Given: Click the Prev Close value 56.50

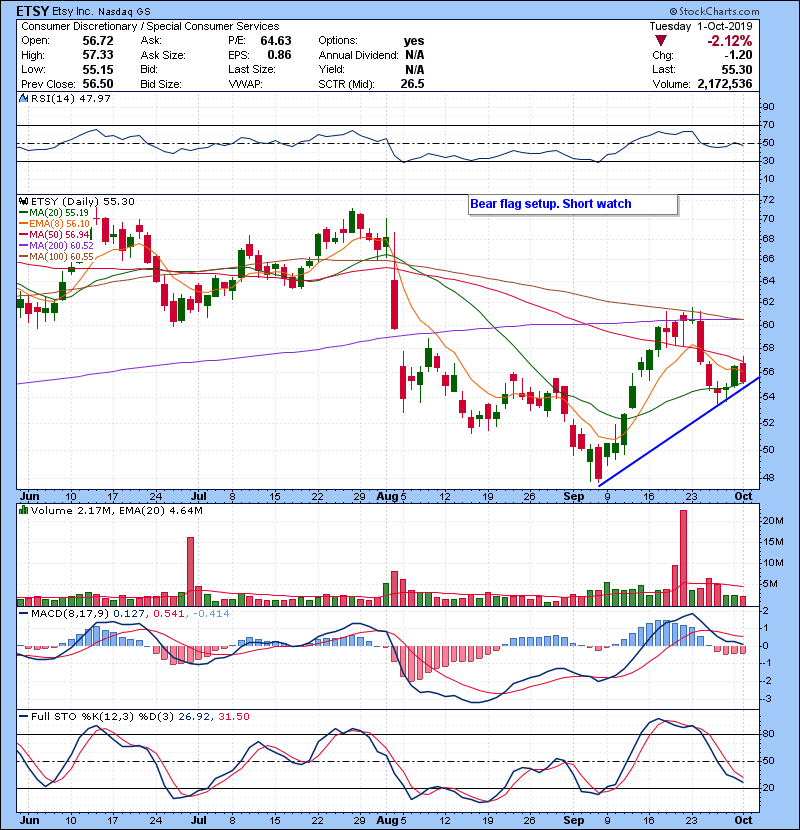Looking at the screenshot, I should coord(98,84).
